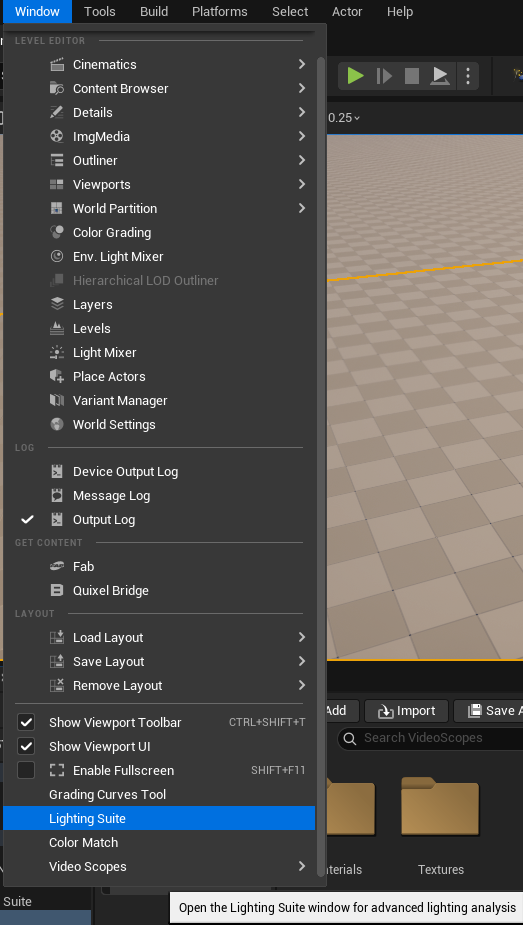Screen dimensions: 523x925
Task: Expand the Content Browser submenu arrow
Action: (302, 88)
